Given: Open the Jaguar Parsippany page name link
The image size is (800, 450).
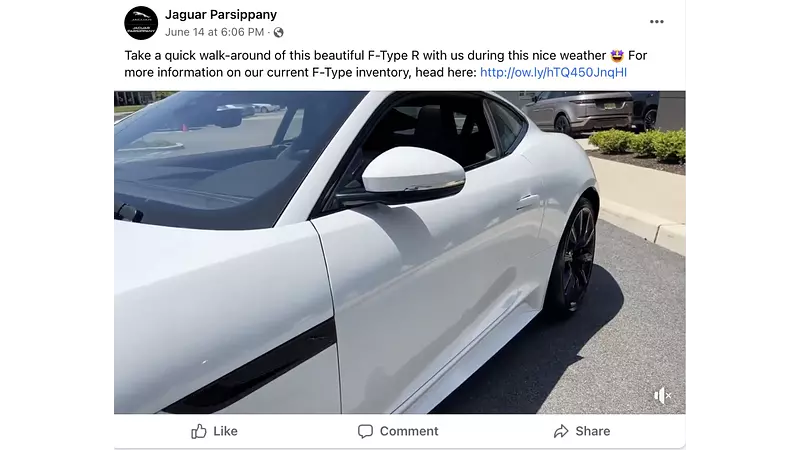Looking at the screenshot, I should pos(221,14).
